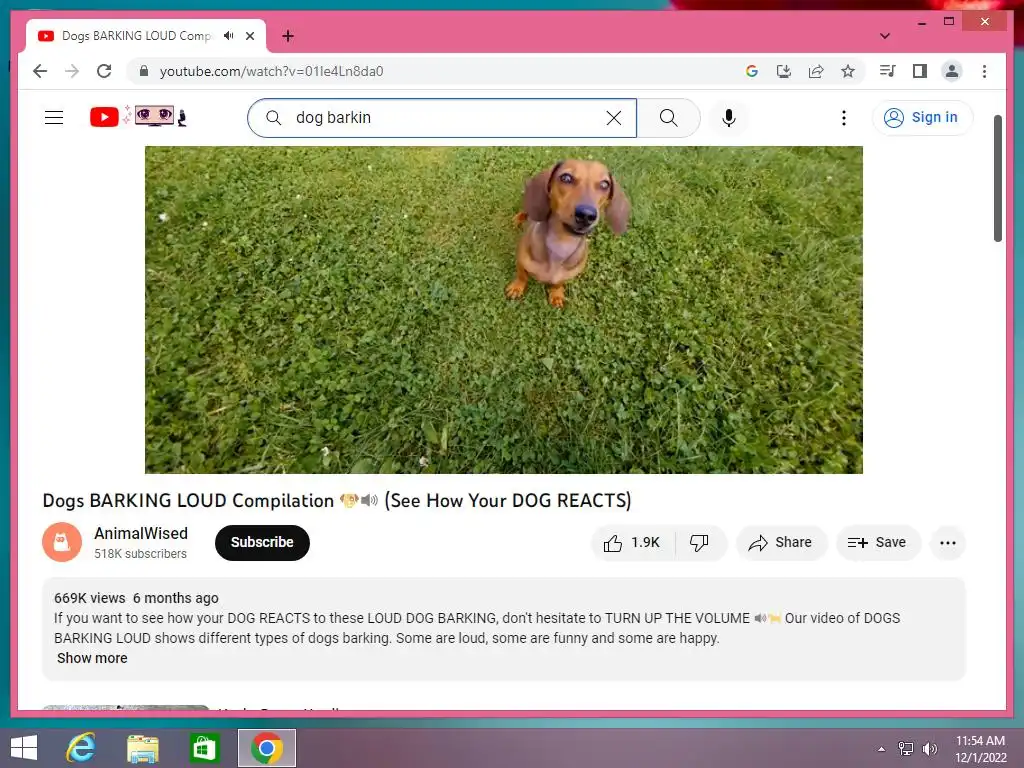Like the video with thumbs up
This screenshot has width=1024, height=768.
[x=632, y=543]
